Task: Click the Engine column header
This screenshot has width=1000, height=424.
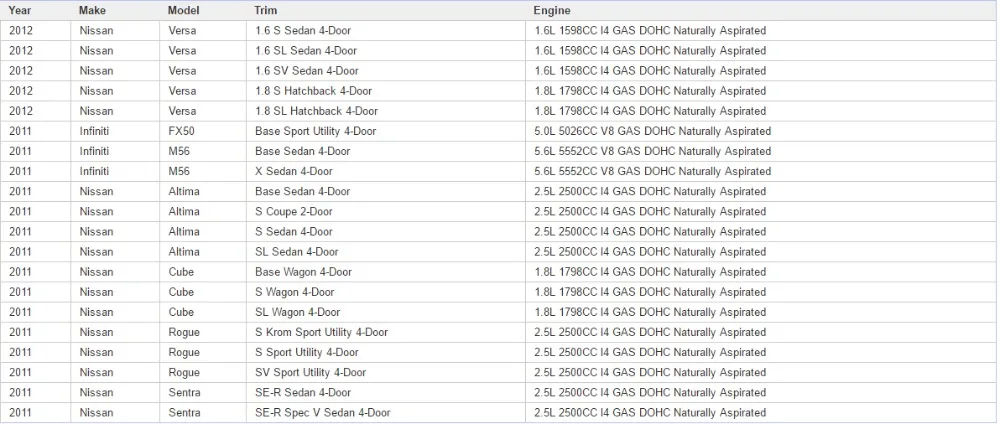Action: click(761, 10)
